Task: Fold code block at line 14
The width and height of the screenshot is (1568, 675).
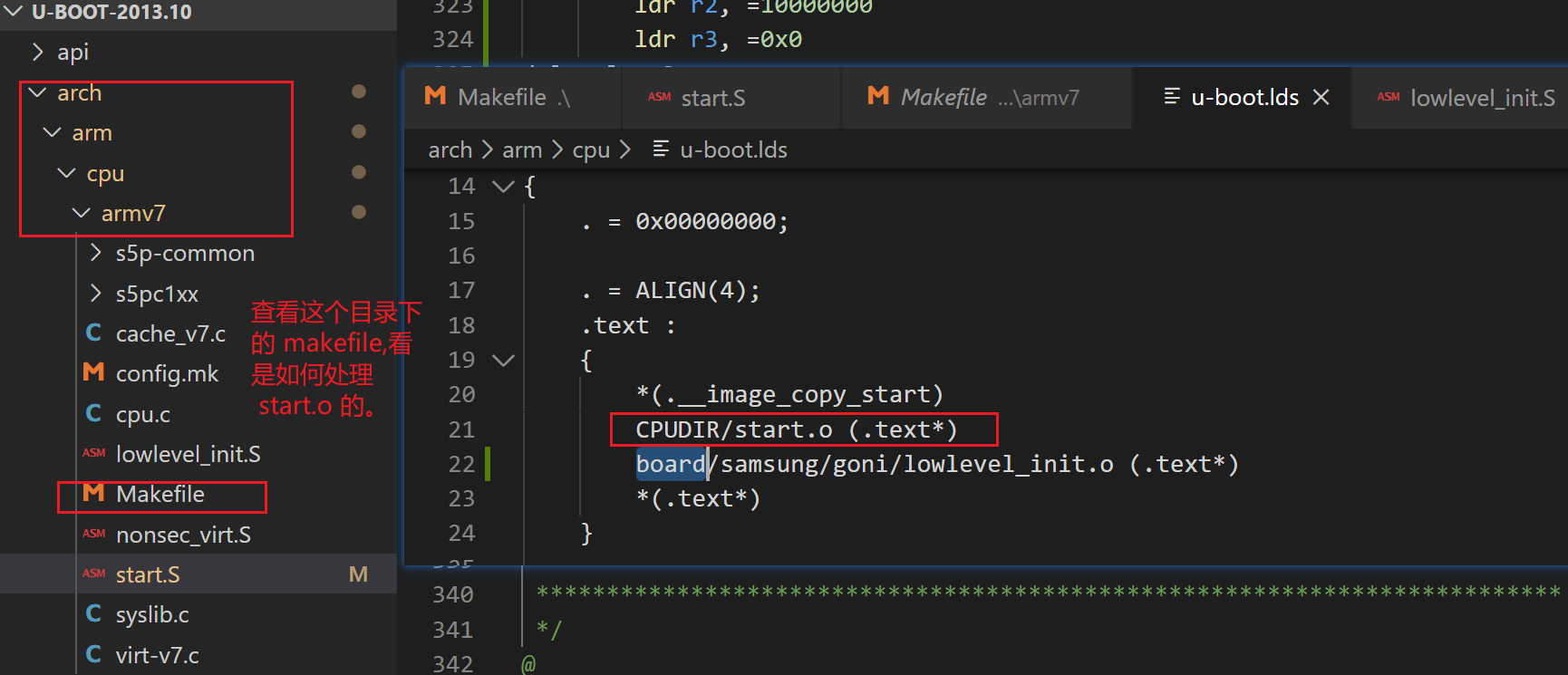Action: click(503, 186)
